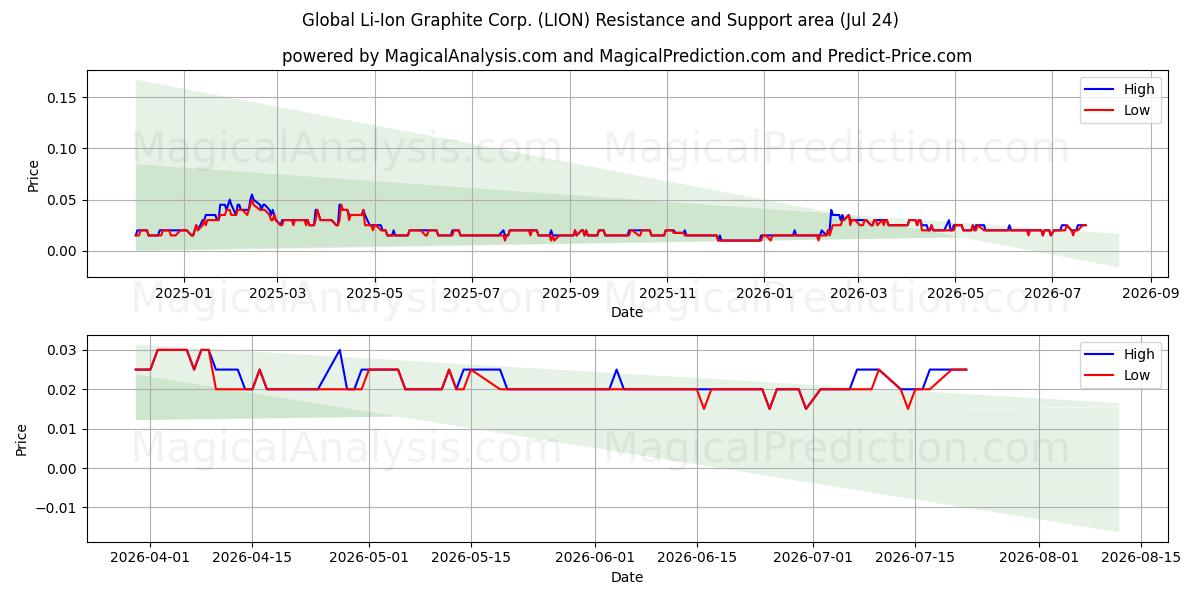Click the 2026-04-15 tick label
The width and height of the screenshot is (1200, 600).
251,558
